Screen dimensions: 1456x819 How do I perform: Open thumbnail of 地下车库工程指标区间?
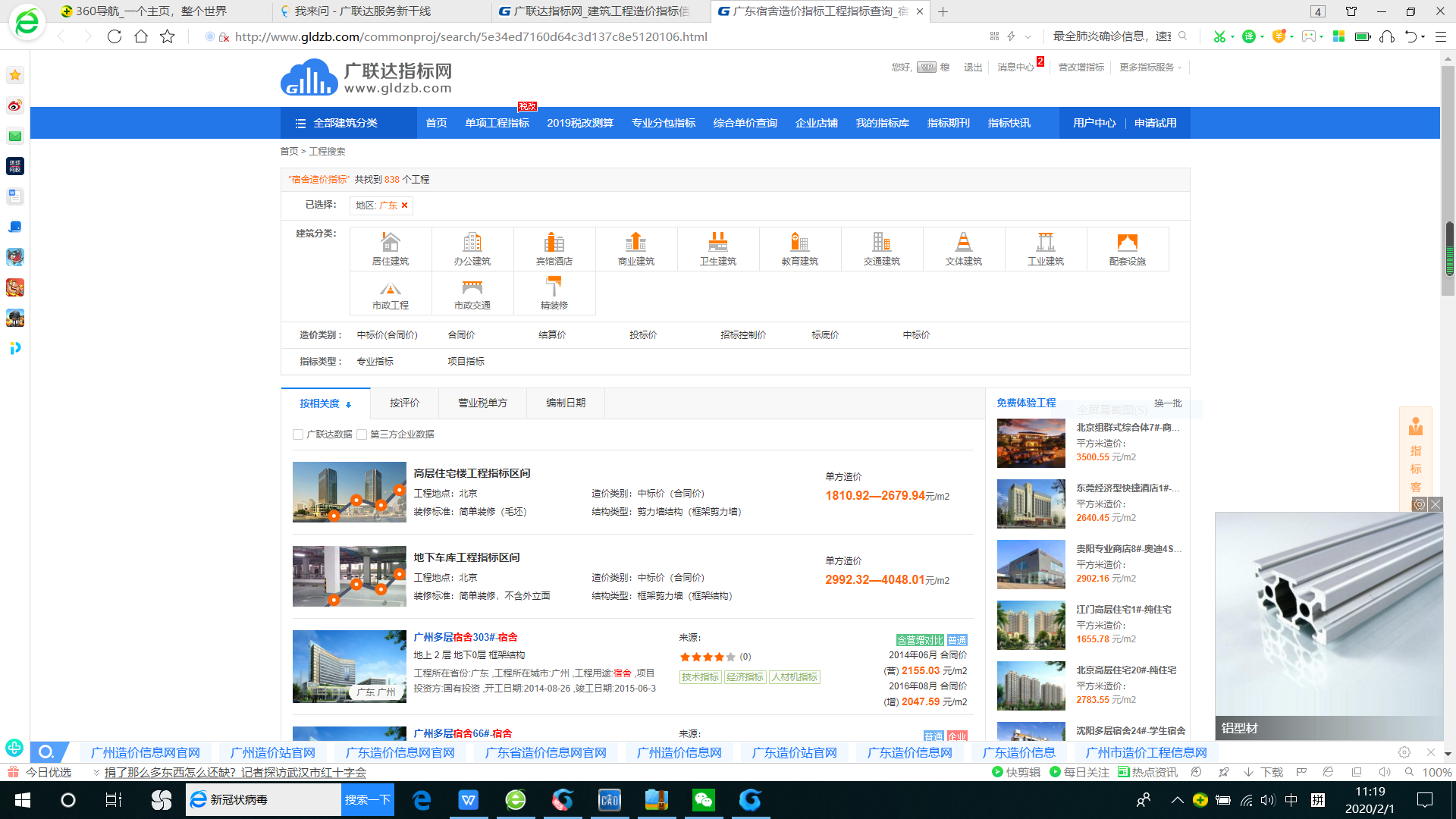click(x=350, y=576)
